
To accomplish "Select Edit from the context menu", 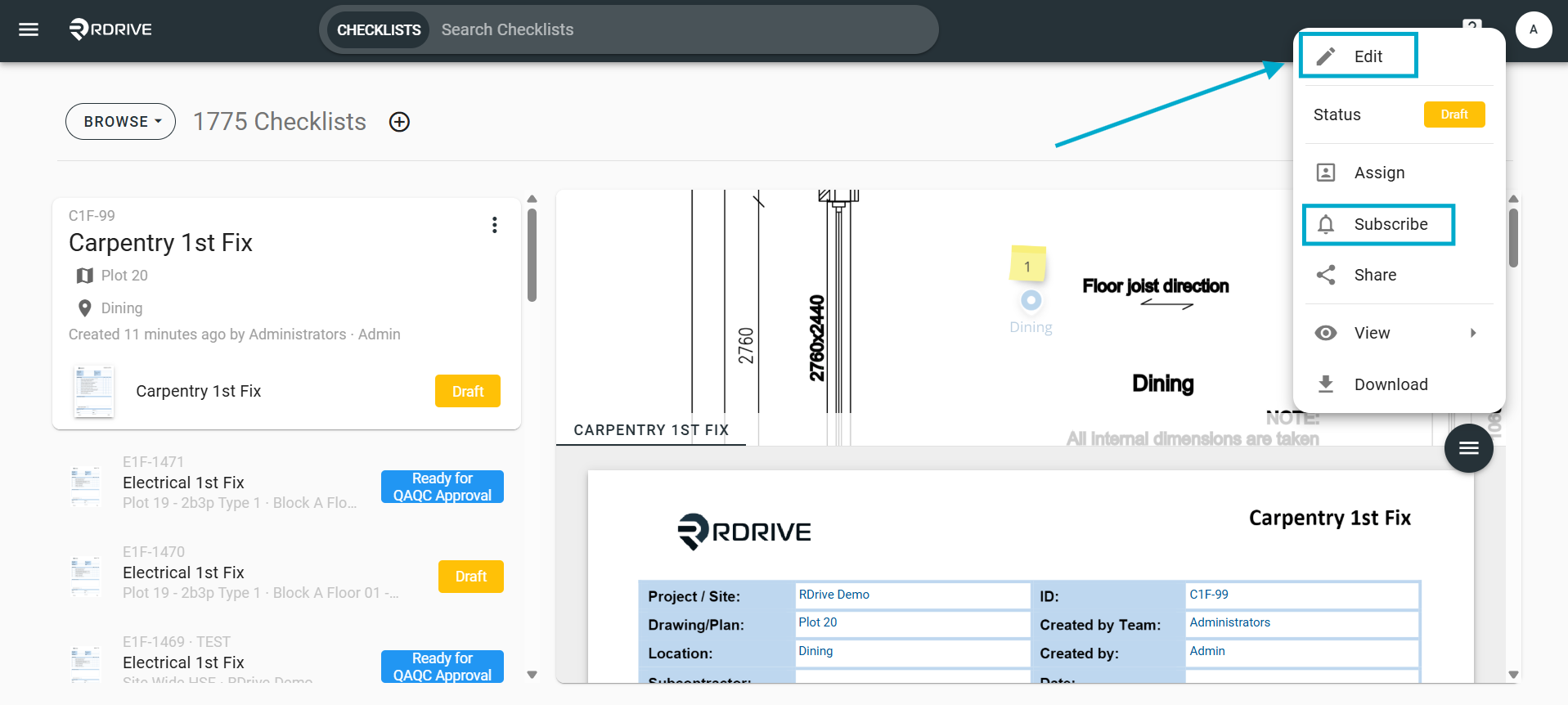I will (x=1399, y=56).
